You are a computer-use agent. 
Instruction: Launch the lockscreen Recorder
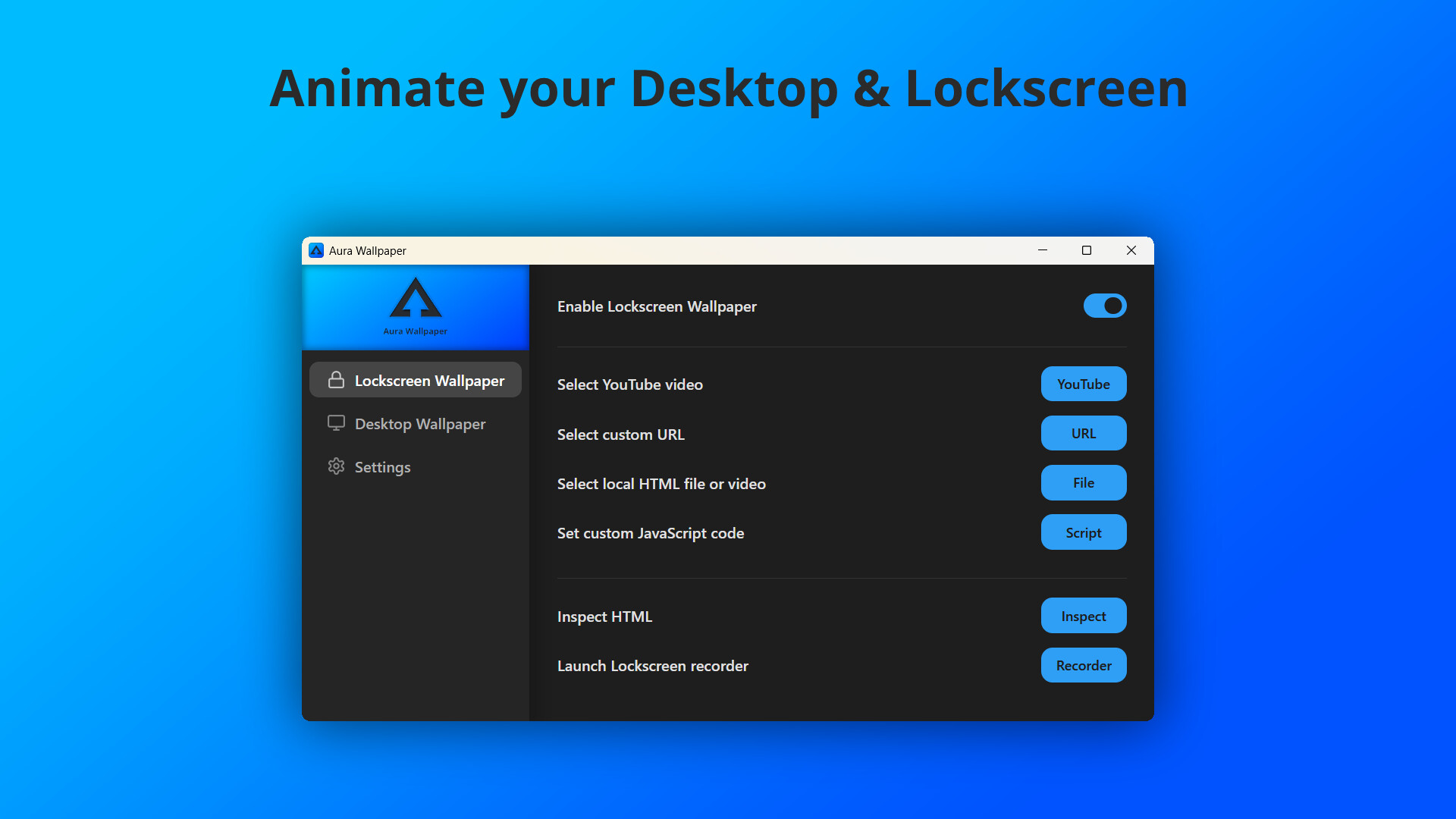click(1083, 665)
